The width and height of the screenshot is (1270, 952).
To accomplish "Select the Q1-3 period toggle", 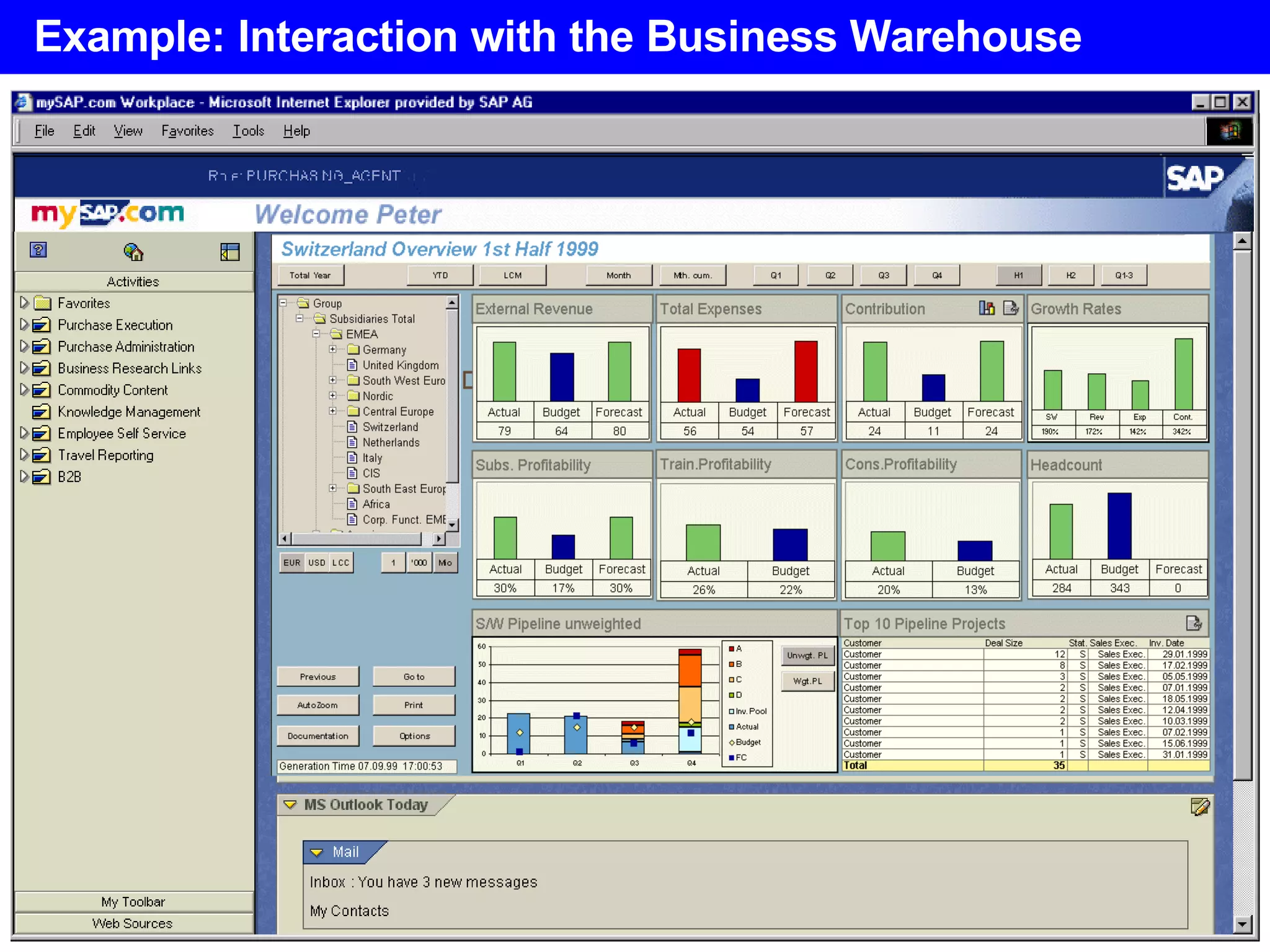I will click(x=1124, y=275).
